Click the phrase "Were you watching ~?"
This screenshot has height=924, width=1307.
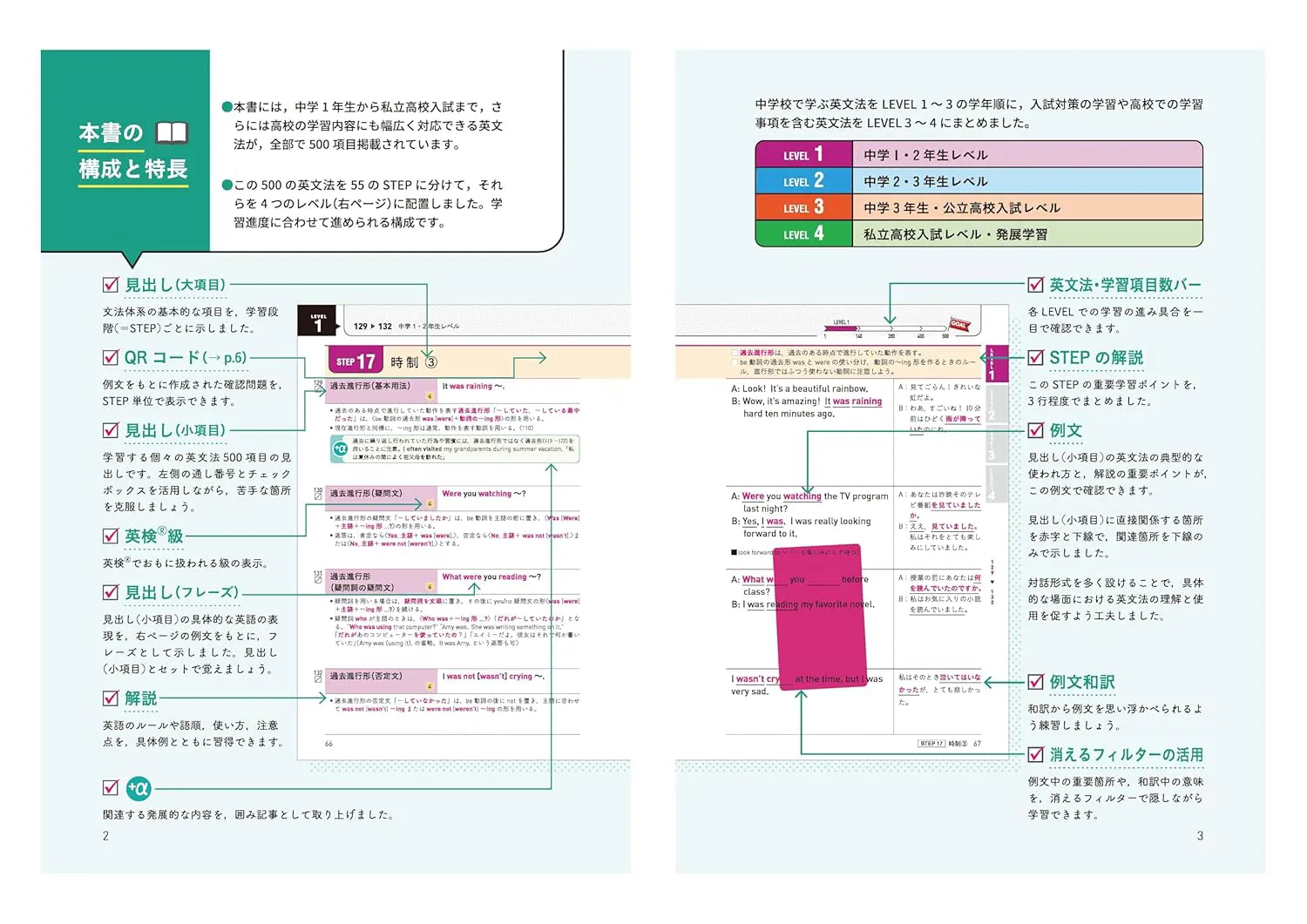[x=484, y=494]
